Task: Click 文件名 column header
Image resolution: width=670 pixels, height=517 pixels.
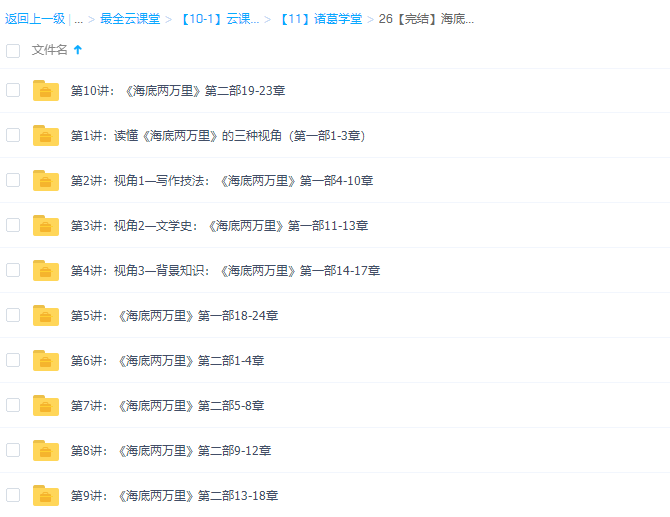Action: click(50, 50)
